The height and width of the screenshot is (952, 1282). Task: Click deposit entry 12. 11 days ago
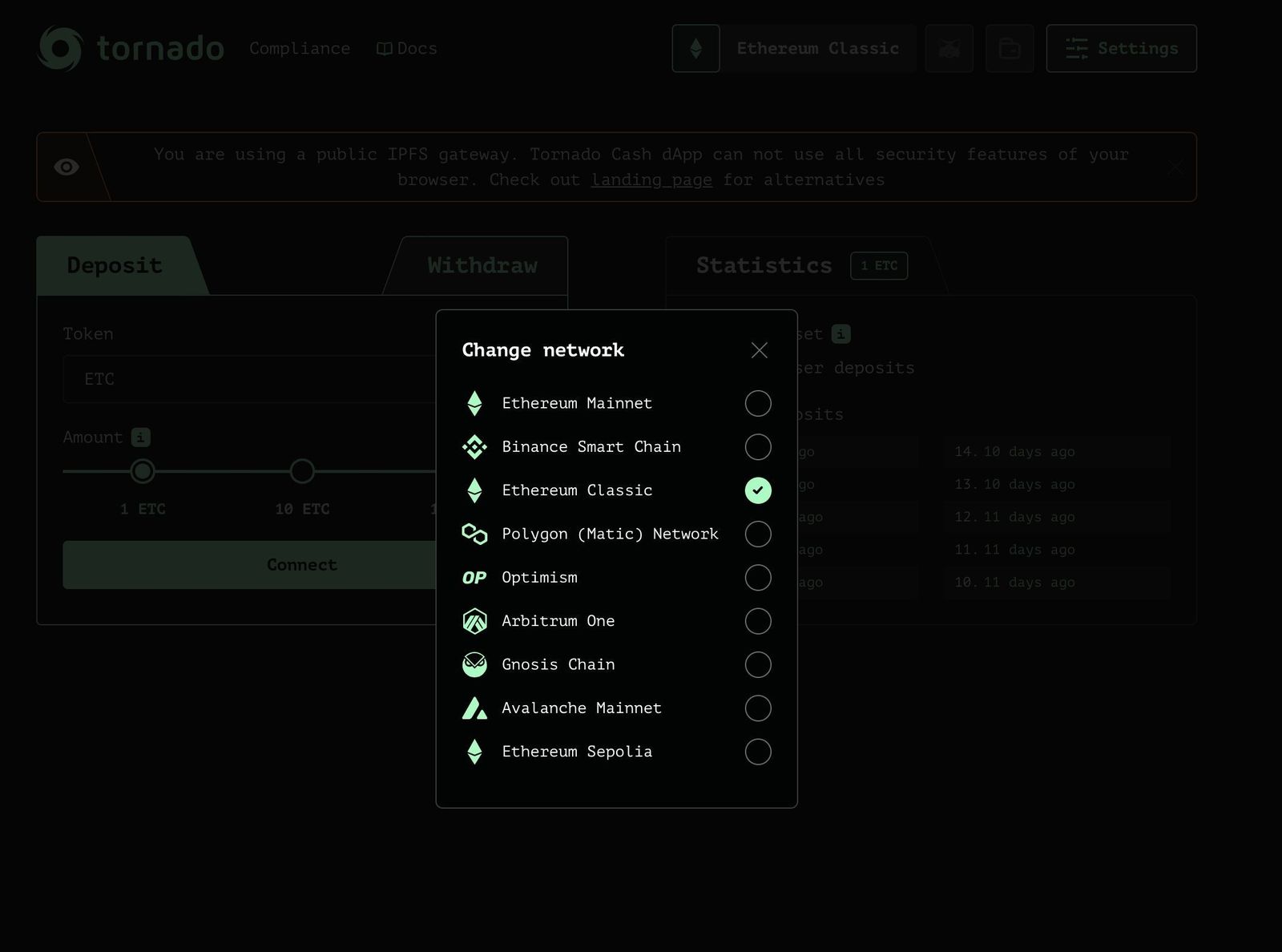(x=1057, y=518)
